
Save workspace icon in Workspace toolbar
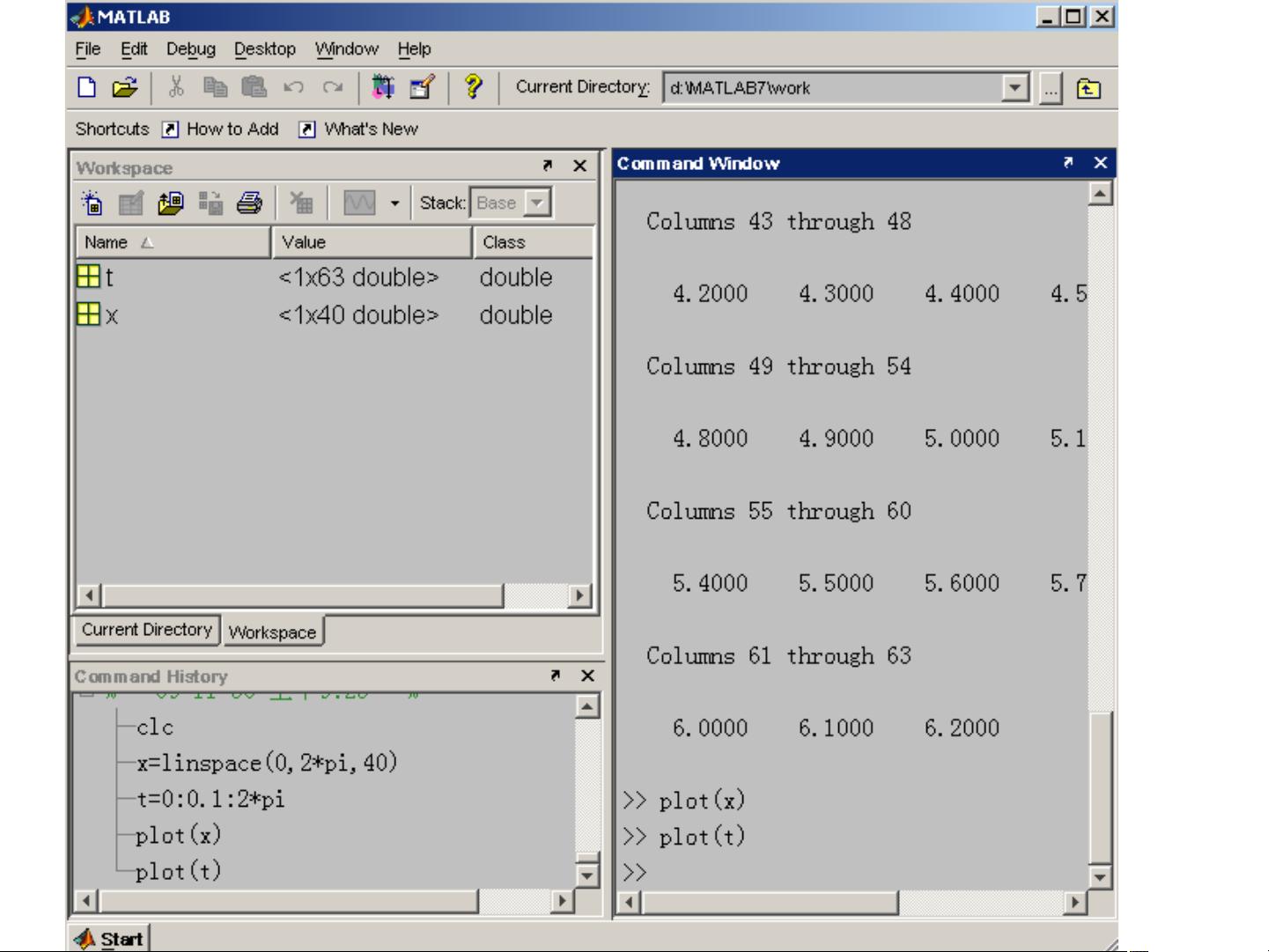(210, 203)
